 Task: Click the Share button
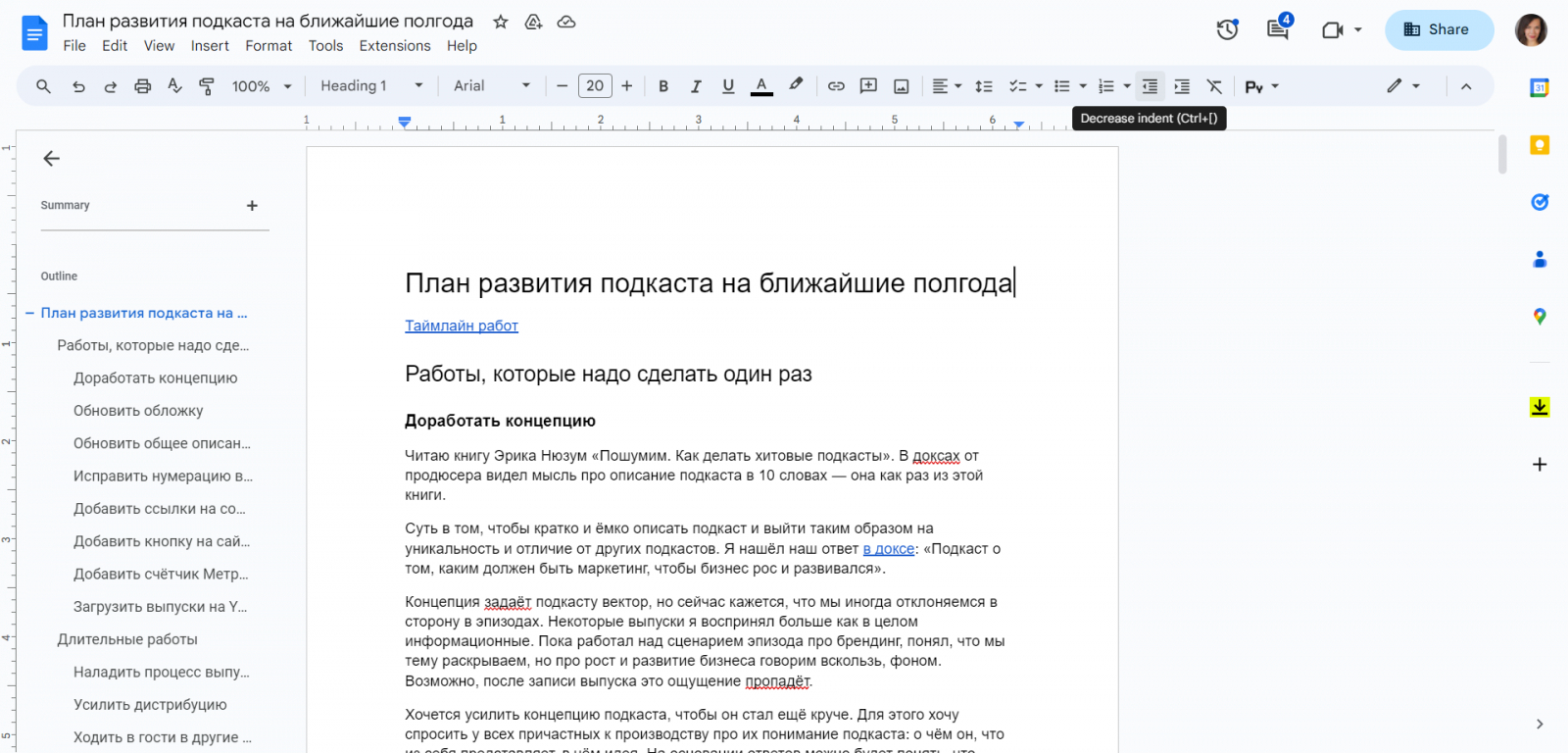tap(1438, 29)
